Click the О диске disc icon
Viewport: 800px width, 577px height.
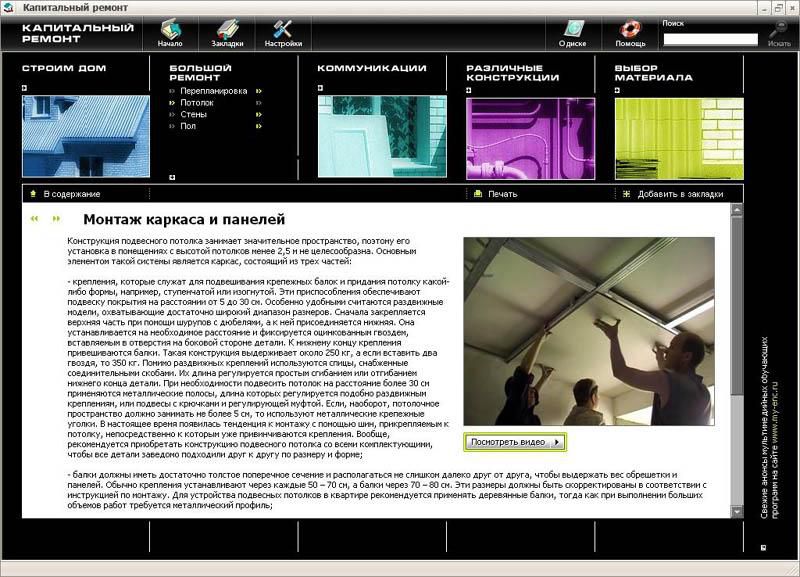pos(572,29)
